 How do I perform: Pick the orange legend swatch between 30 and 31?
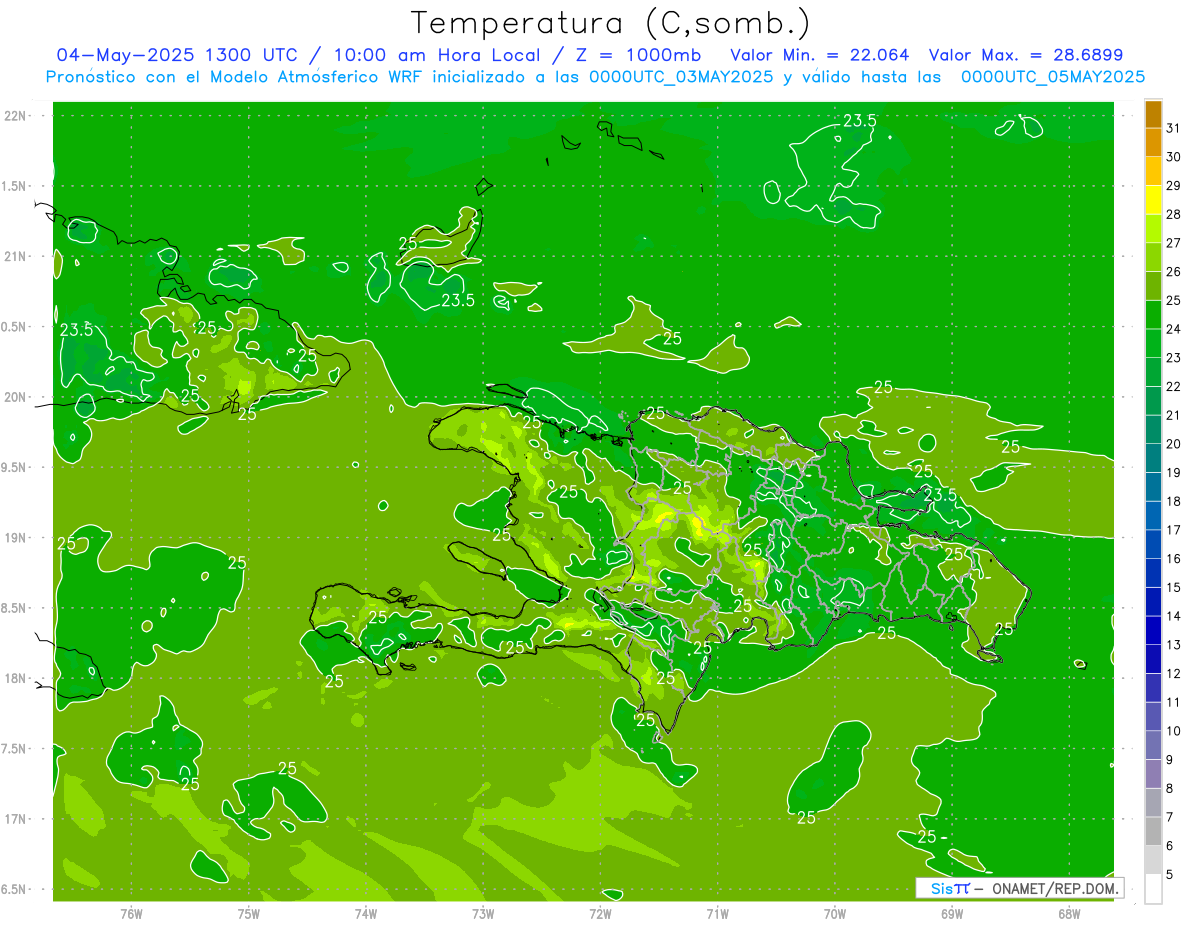click(x=1153, y=142)
